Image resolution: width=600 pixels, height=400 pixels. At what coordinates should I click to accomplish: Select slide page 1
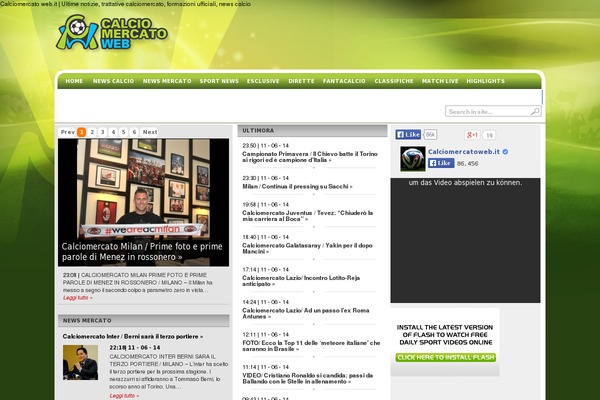82,132
